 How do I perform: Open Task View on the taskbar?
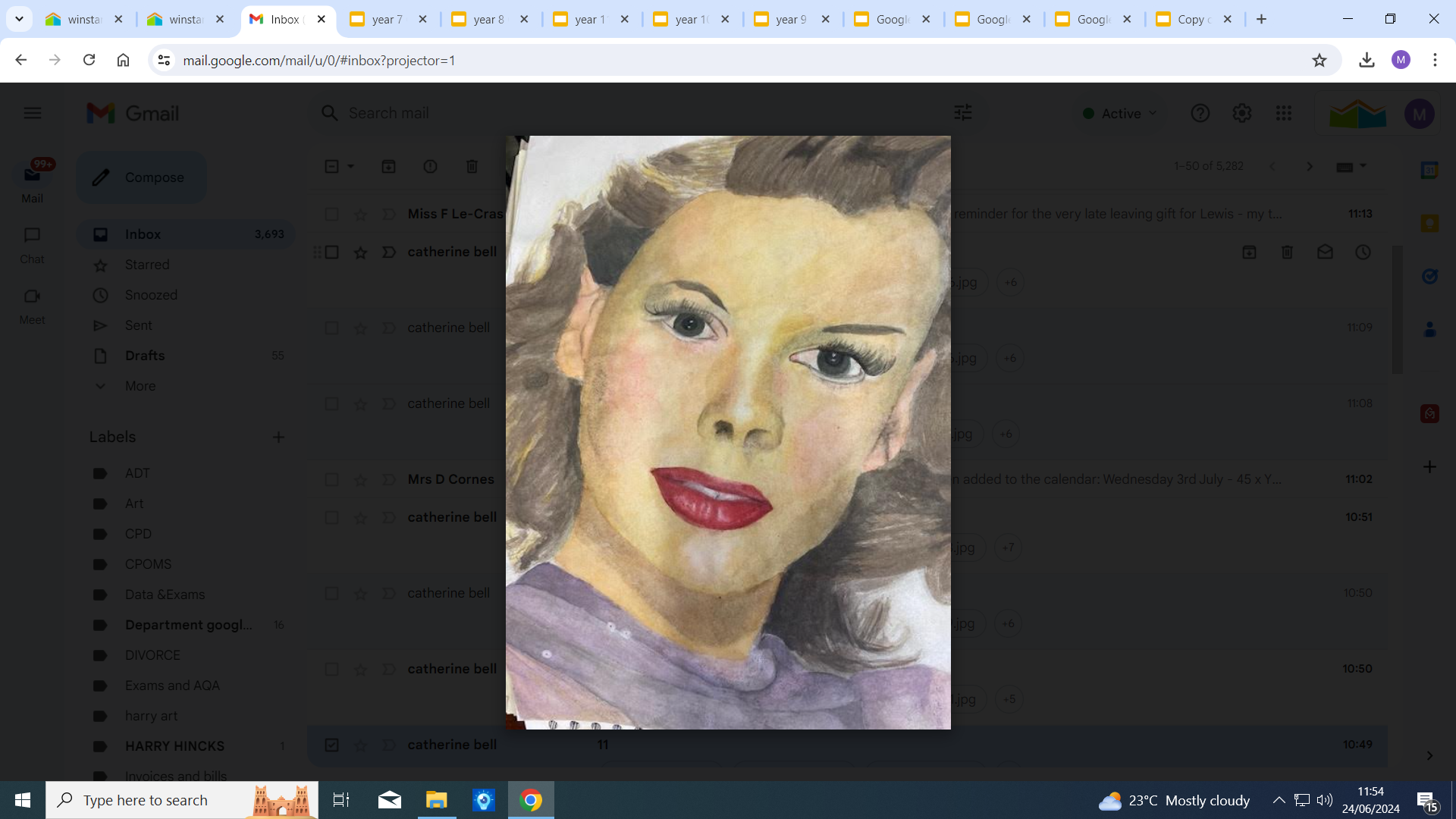coord(341,800)
